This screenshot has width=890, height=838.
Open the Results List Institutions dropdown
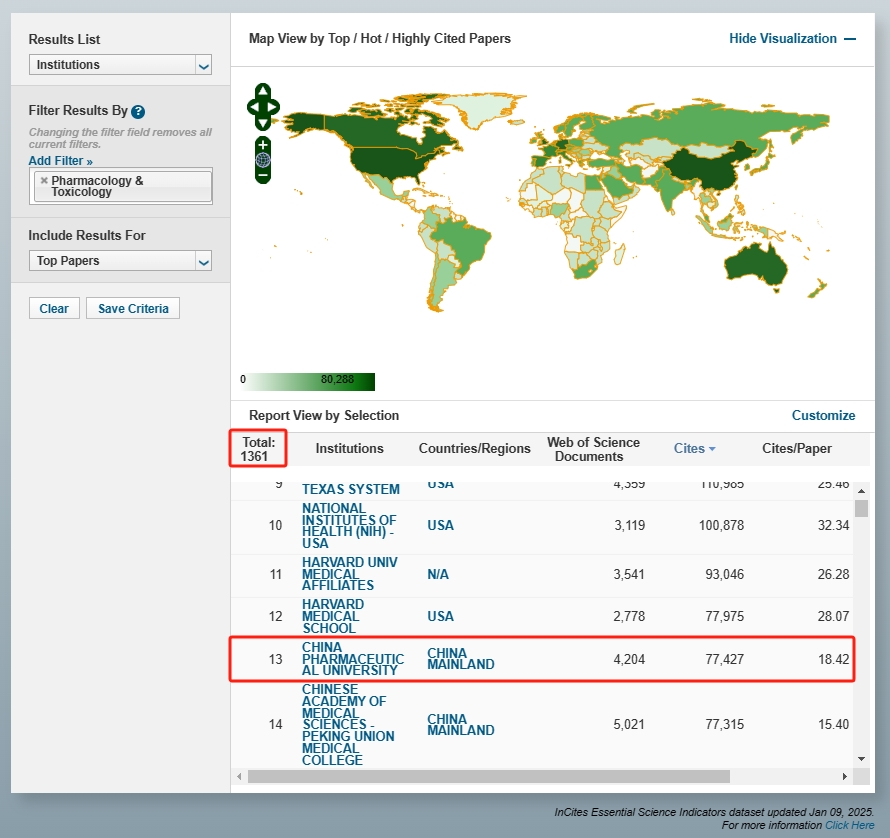click(120, 65)
